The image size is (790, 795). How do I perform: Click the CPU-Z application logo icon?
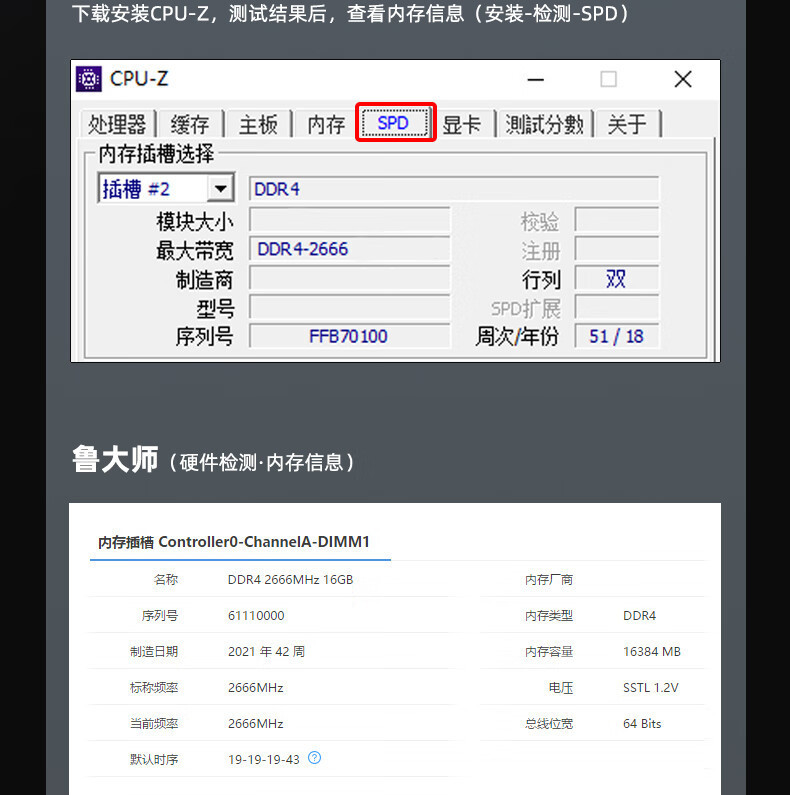(x=89, y=79)
